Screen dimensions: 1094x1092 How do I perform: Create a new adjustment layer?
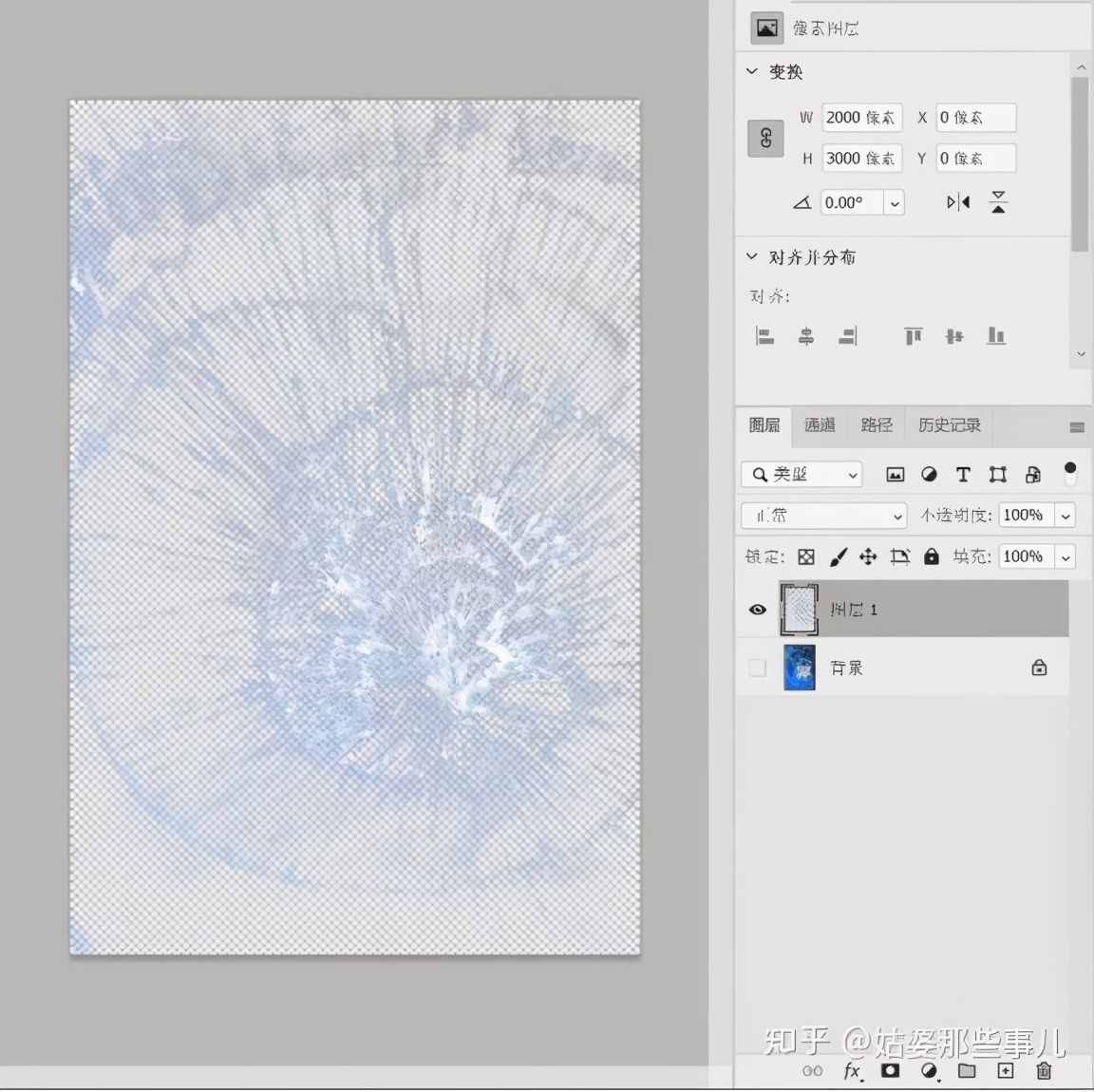tap(929, 1071)
